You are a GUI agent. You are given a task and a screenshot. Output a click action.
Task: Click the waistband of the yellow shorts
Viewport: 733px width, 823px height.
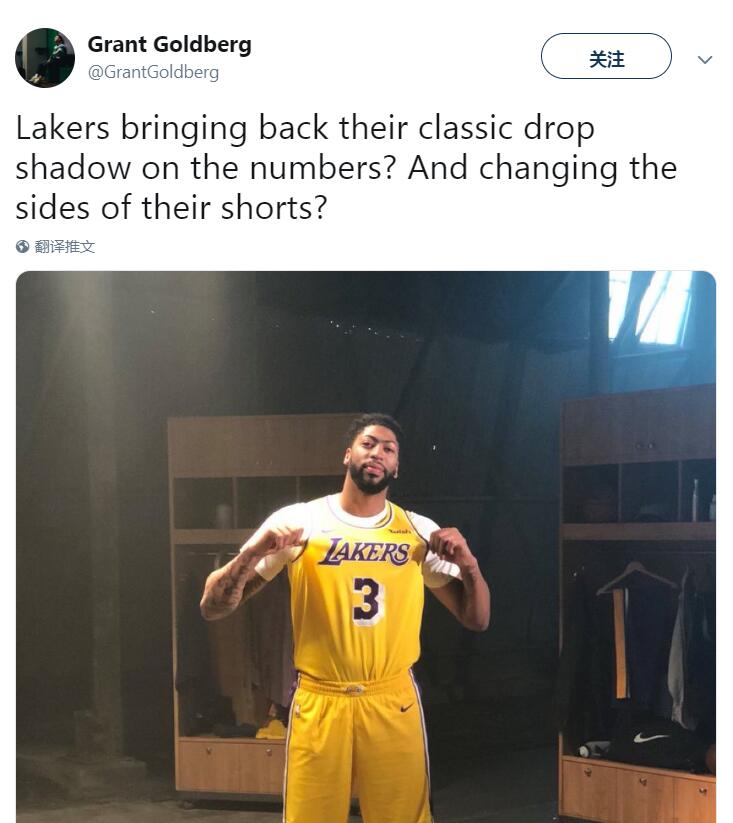(354, 687)
